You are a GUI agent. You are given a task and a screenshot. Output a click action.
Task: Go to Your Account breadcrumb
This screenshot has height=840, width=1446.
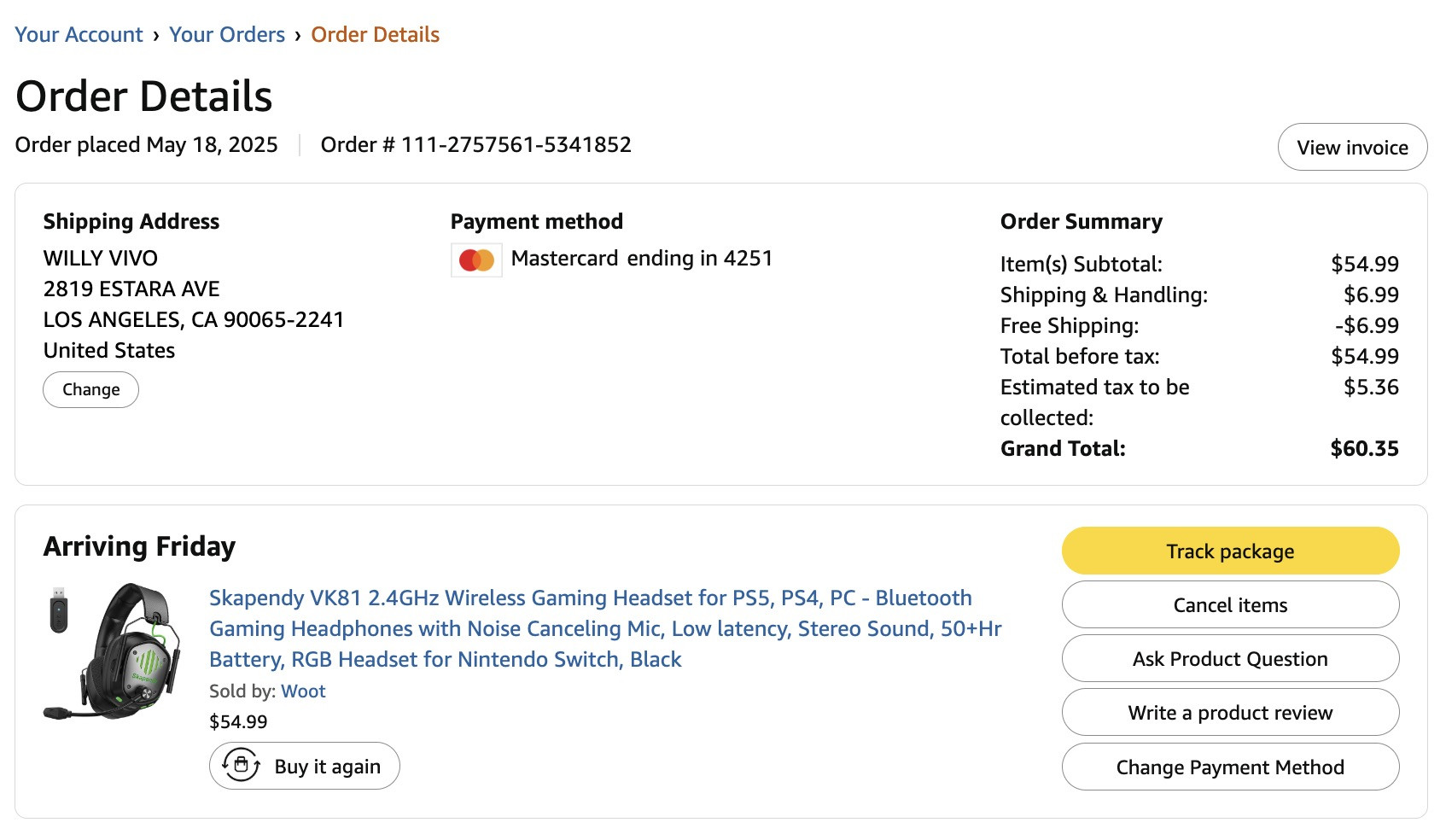pos(79,35)
